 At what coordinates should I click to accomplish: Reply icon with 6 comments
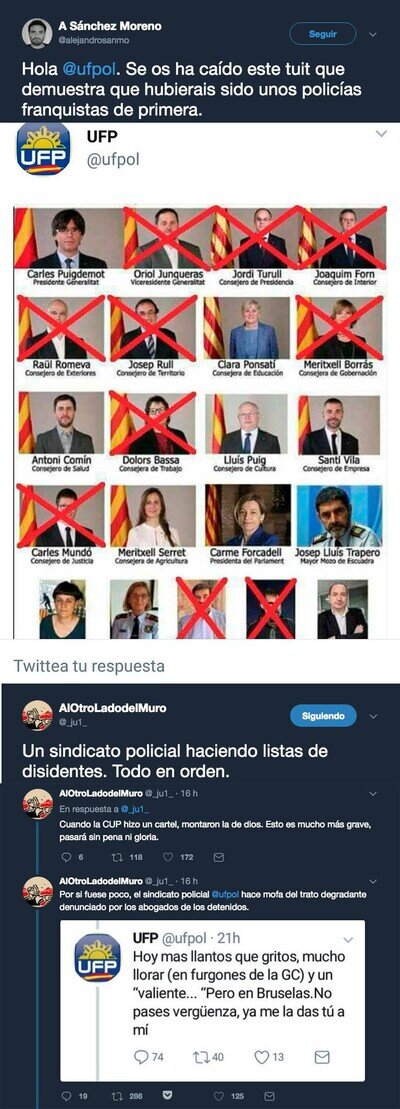coord(68,857)
